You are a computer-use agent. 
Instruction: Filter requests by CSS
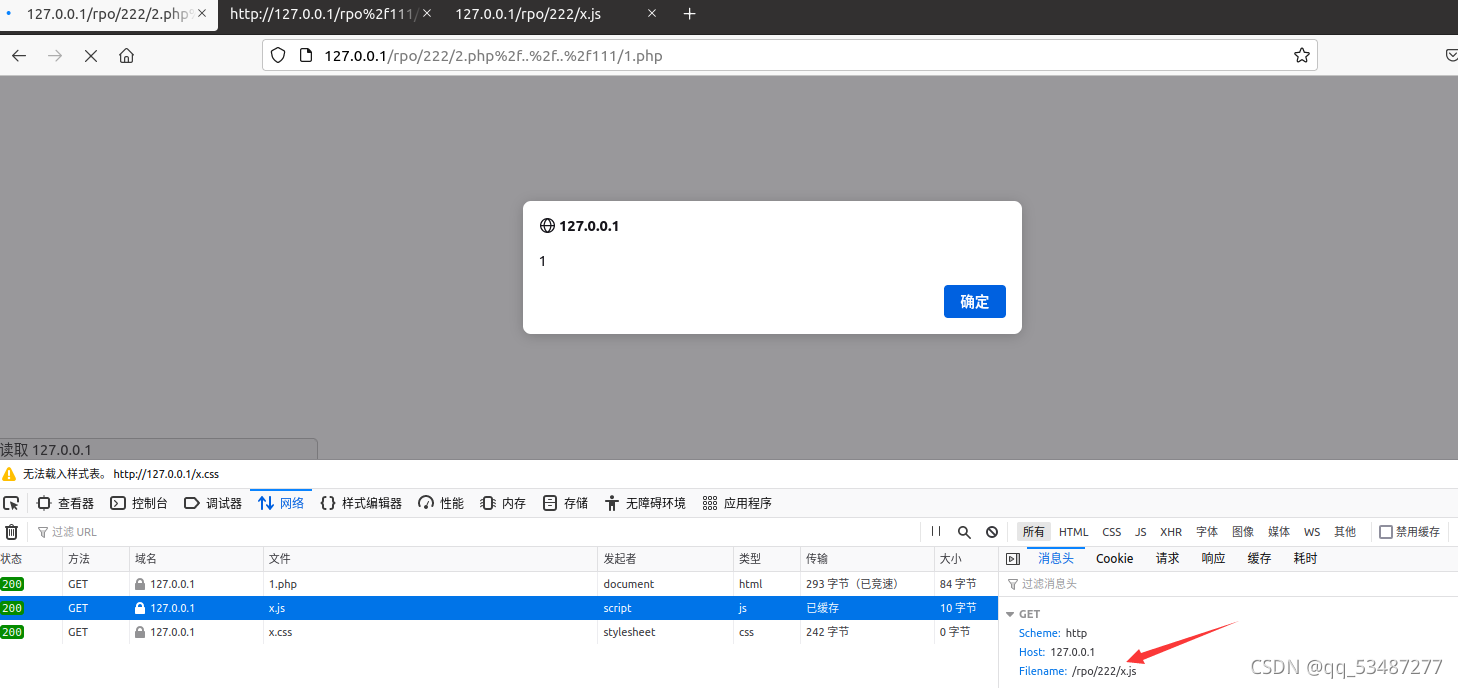1112,532
